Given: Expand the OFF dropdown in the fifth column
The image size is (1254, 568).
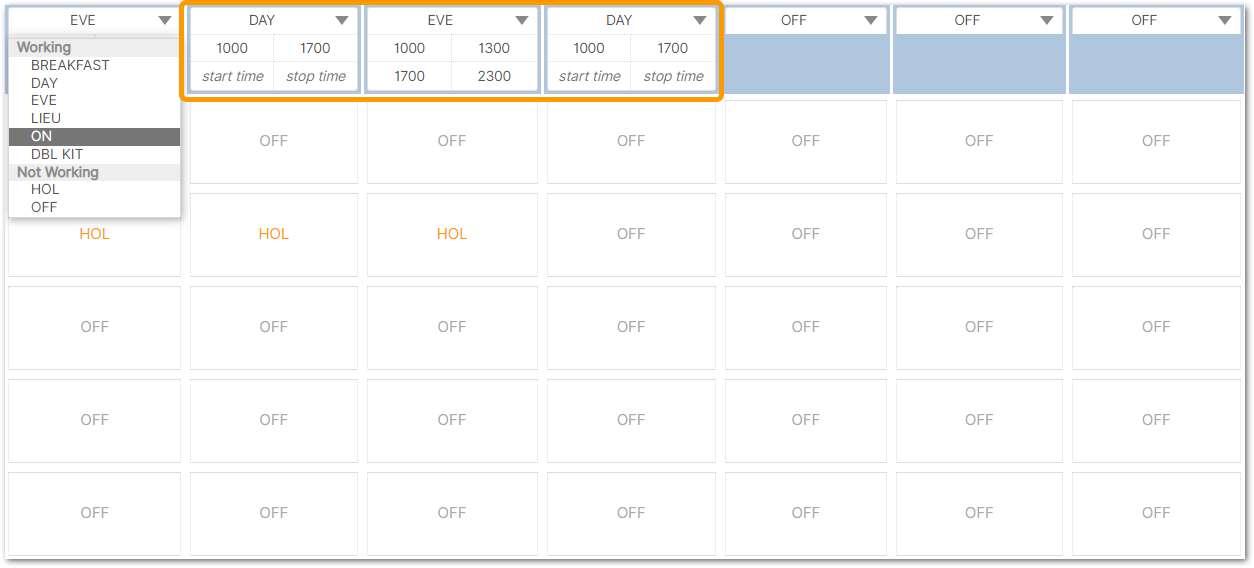Looking at the screenshot, I should coord(873,20).
